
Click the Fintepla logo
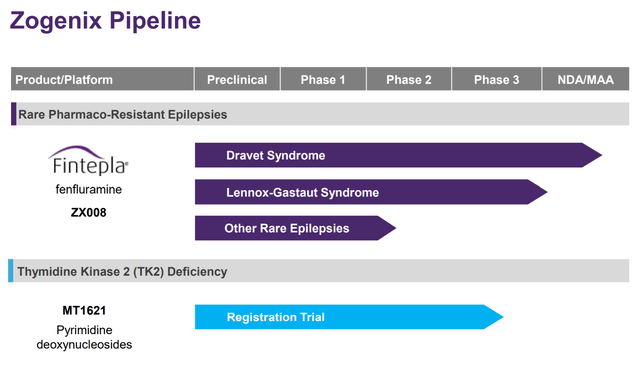tap(89, 161)
